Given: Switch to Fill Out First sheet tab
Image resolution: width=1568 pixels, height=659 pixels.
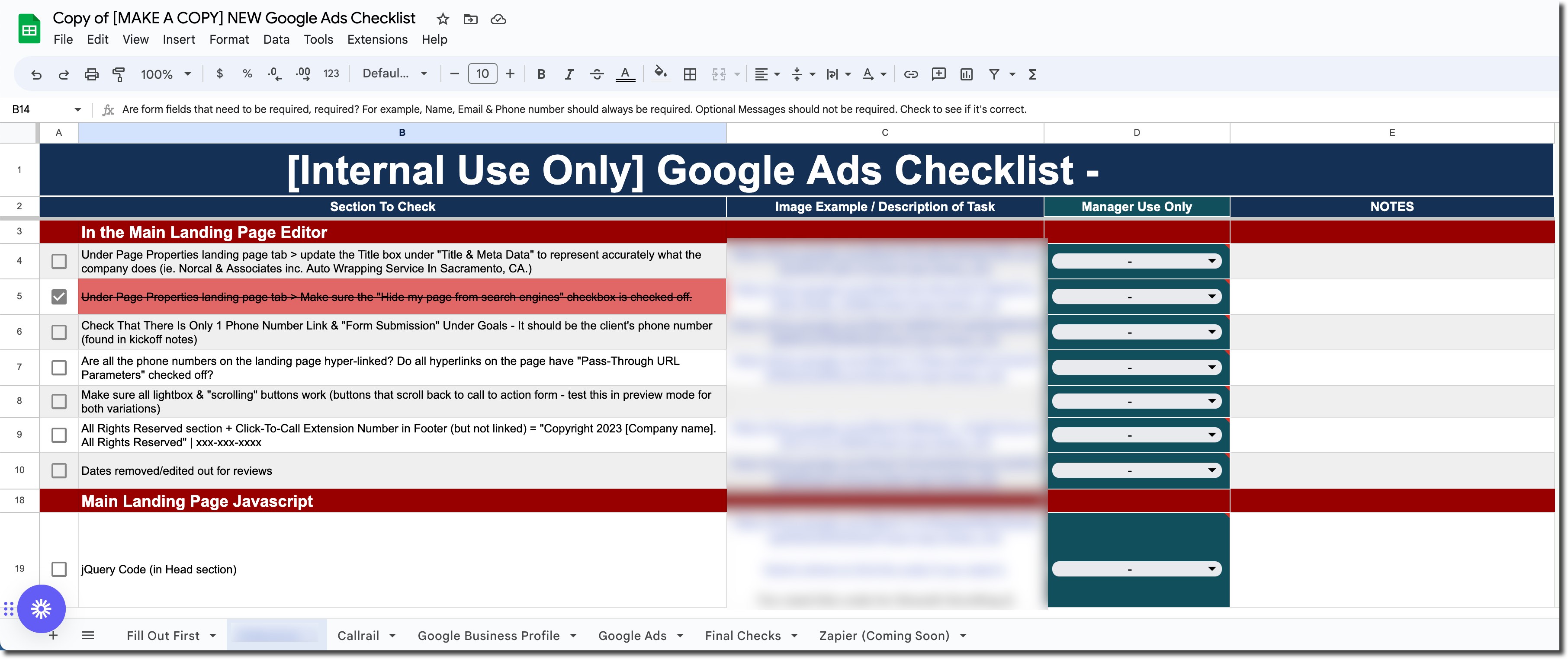Looking at the screenshot, I should pos(163,636).
